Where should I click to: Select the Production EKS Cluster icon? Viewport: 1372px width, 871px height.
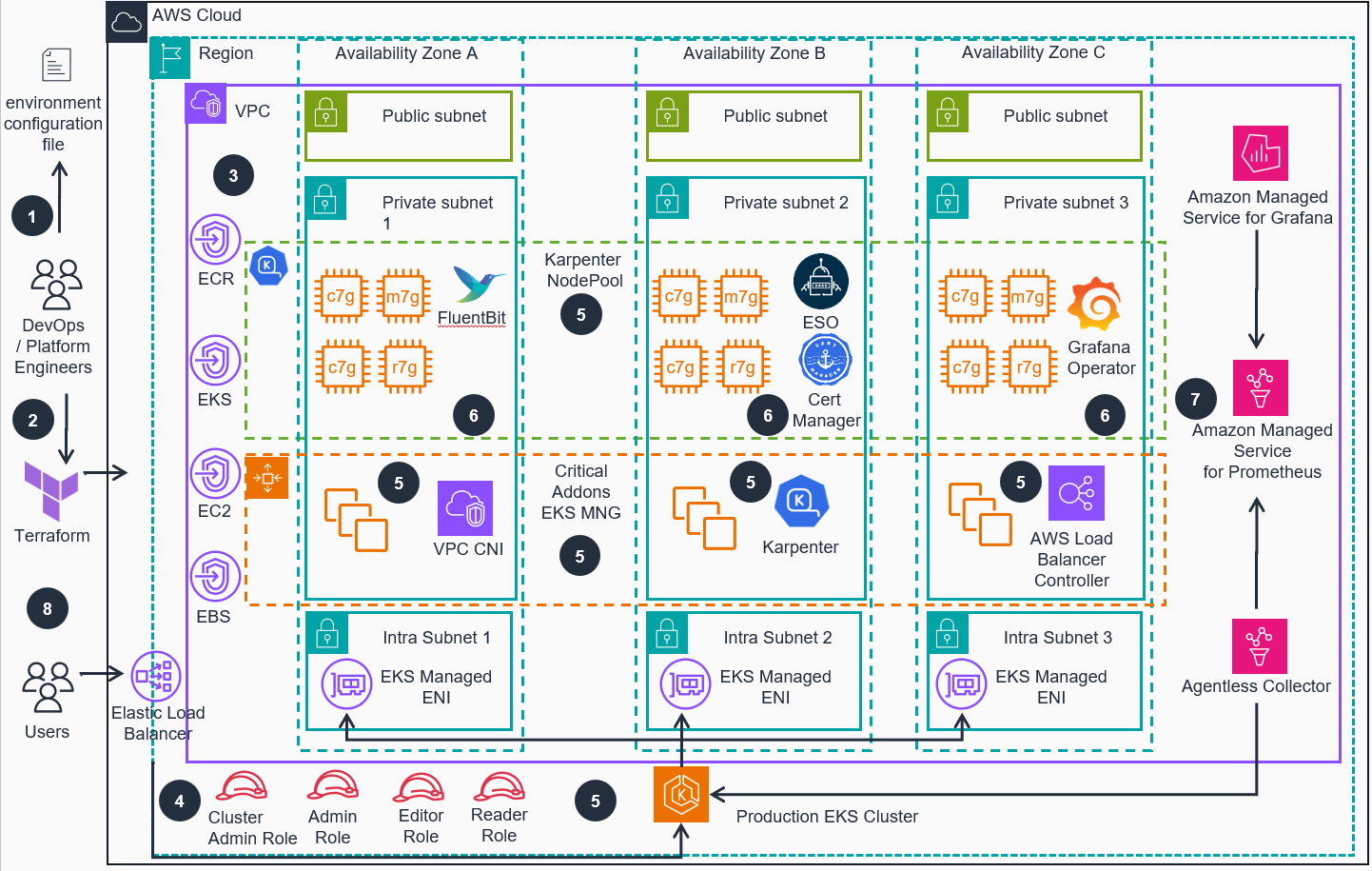point(681,794)
